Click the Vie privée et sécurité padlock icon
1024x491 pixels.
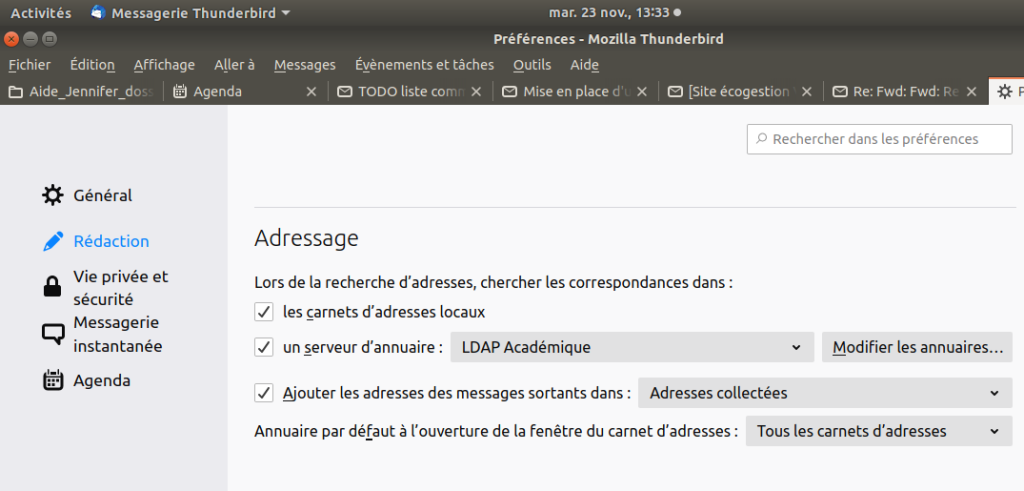point(52,287)
